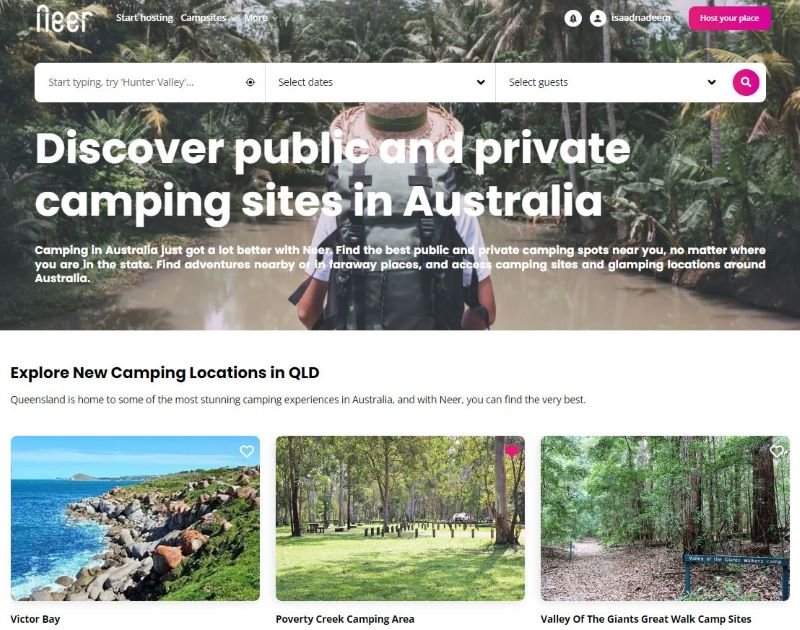The height and width of the screenshot is (630, 800).
Task: Open the notifications bell icon
Action: pyautogui.click(x=573, y=18)
